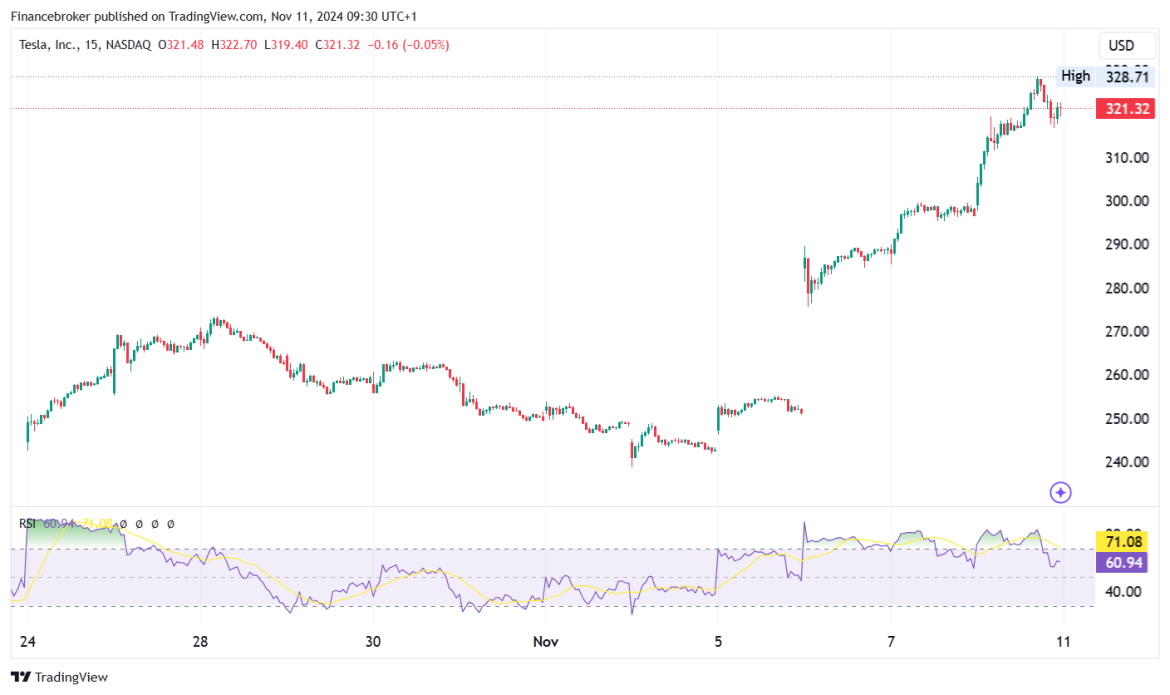The height and width of the screenshot is (695, 1170).
Task: Click the 28 date marker on time axis
Action: point(200,642)
